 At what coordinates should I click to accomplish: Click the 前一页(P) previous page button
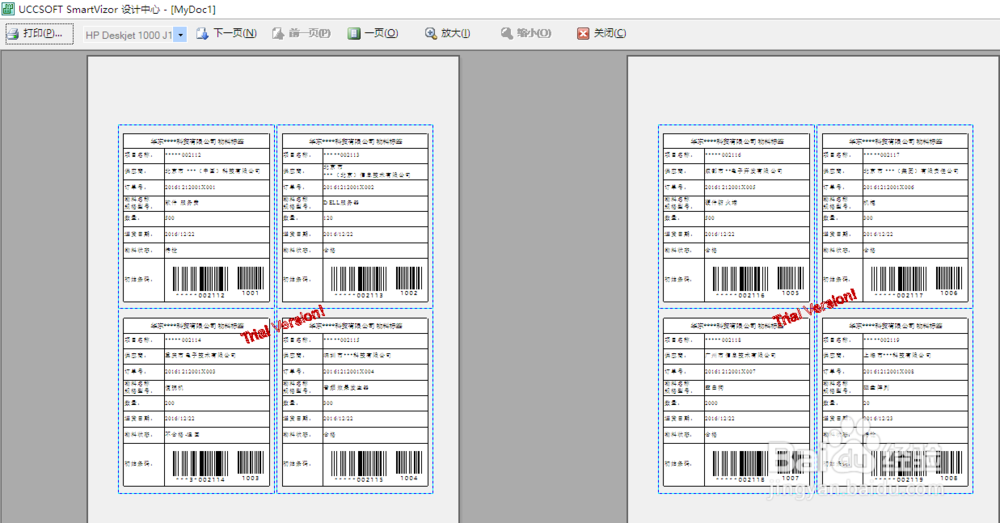pos(301,33)
